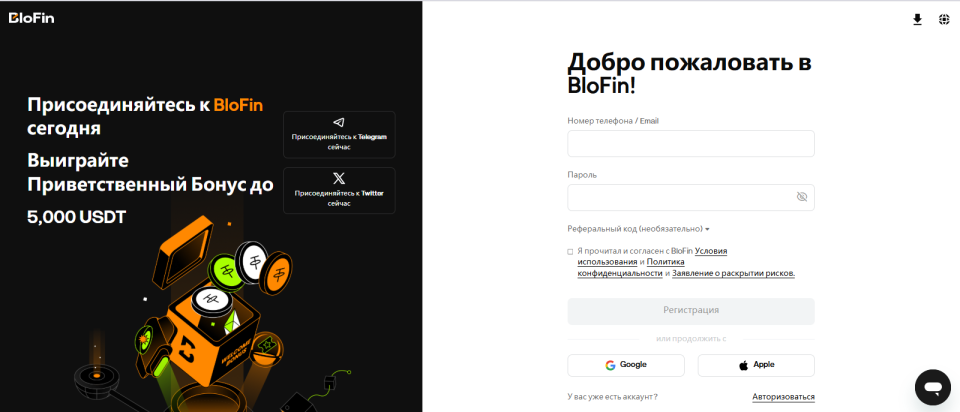Expand the referral code optional field
This screenshot has width=960, height=412.
640,229
